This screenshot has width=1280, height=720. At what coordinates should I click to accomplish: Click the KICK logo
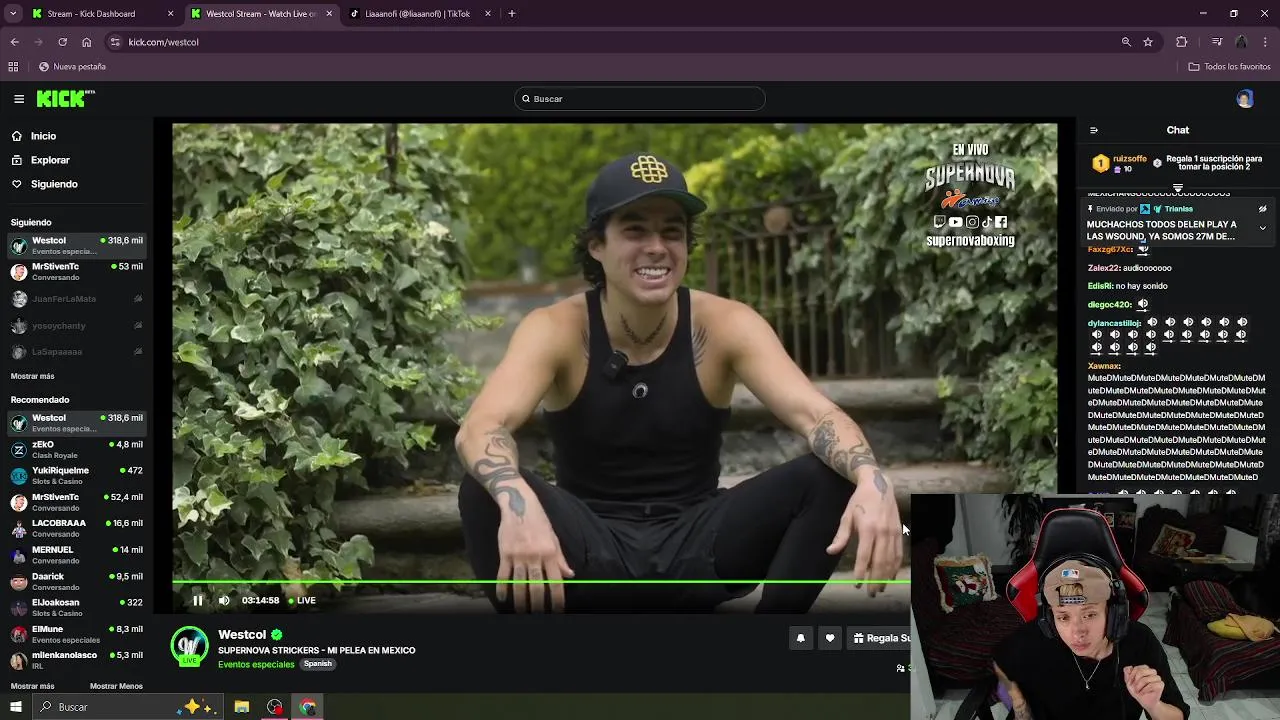[x=65, y=98]
